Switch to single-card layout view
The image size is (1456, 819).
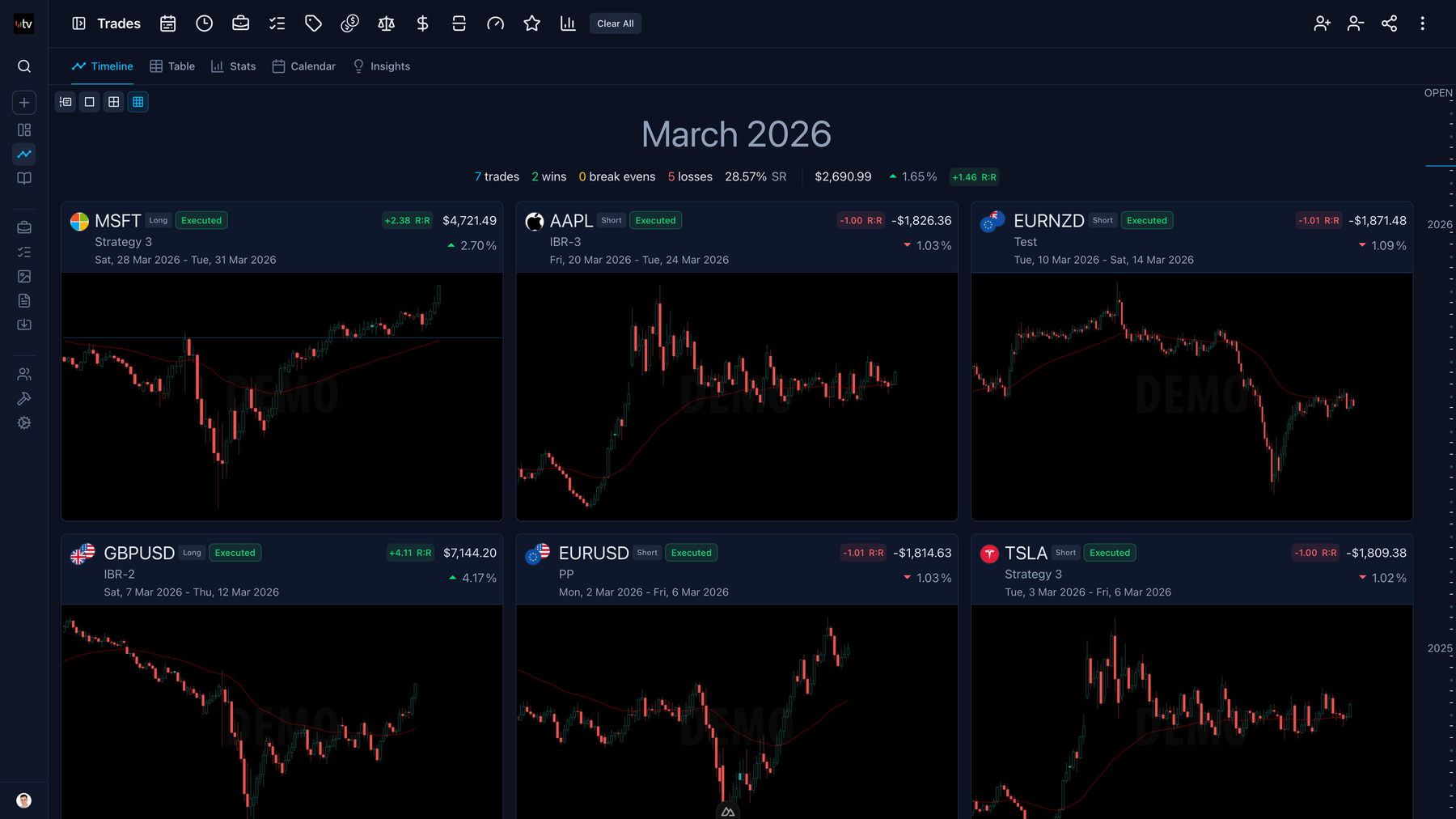coord(89,101)
